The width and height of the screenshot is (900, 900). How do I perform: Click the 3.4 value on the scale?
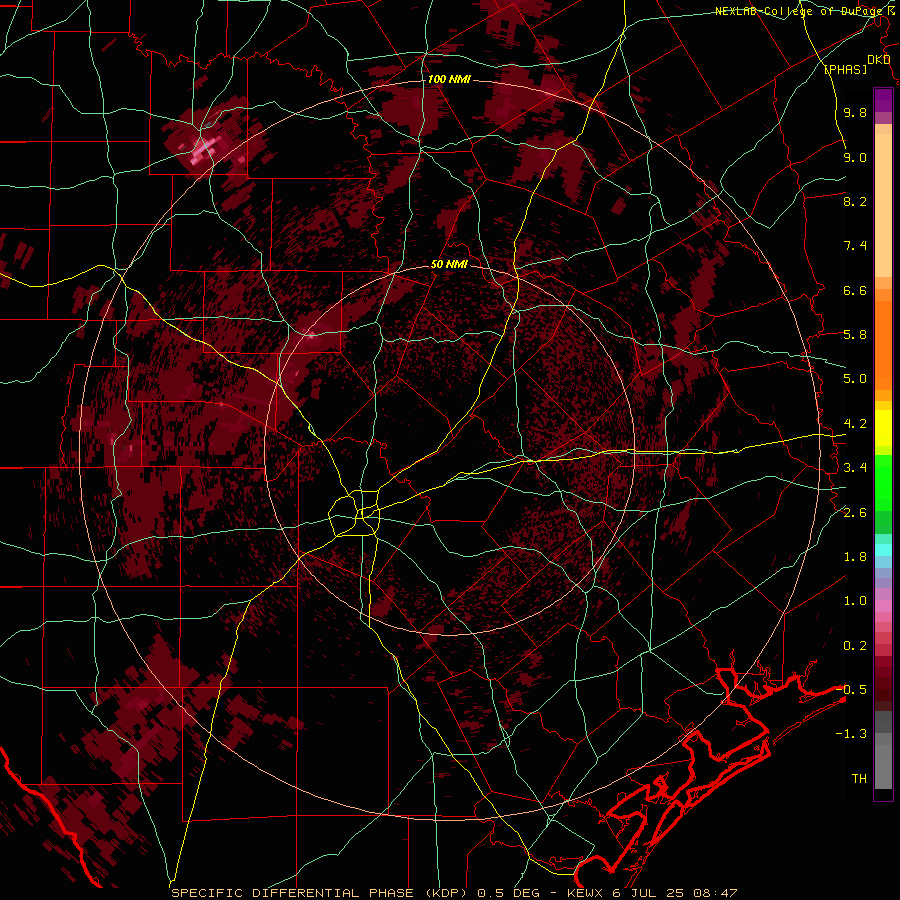(855, 468)
